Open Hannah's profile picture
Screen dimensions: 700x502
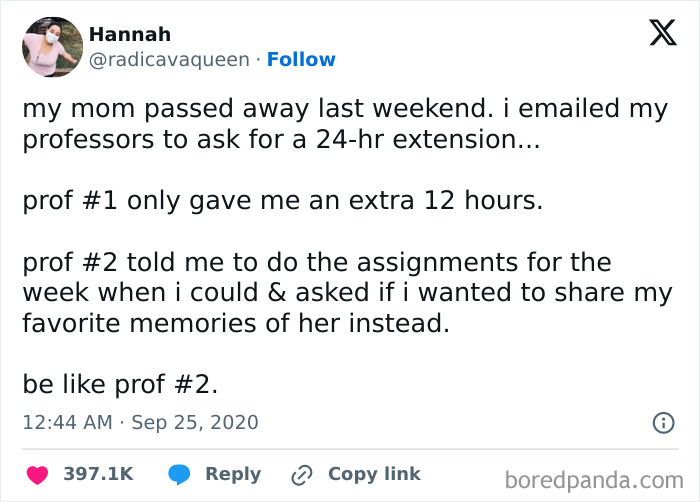point(52,47)
